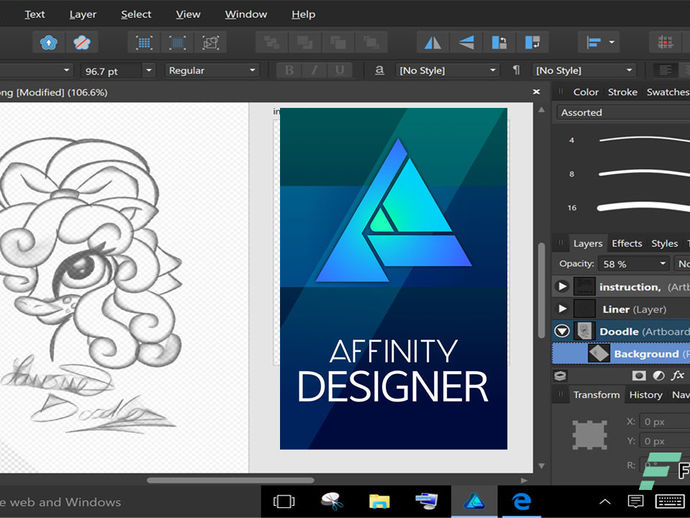
Task: Toggle Underline formatting
Action: click(339, 70)
